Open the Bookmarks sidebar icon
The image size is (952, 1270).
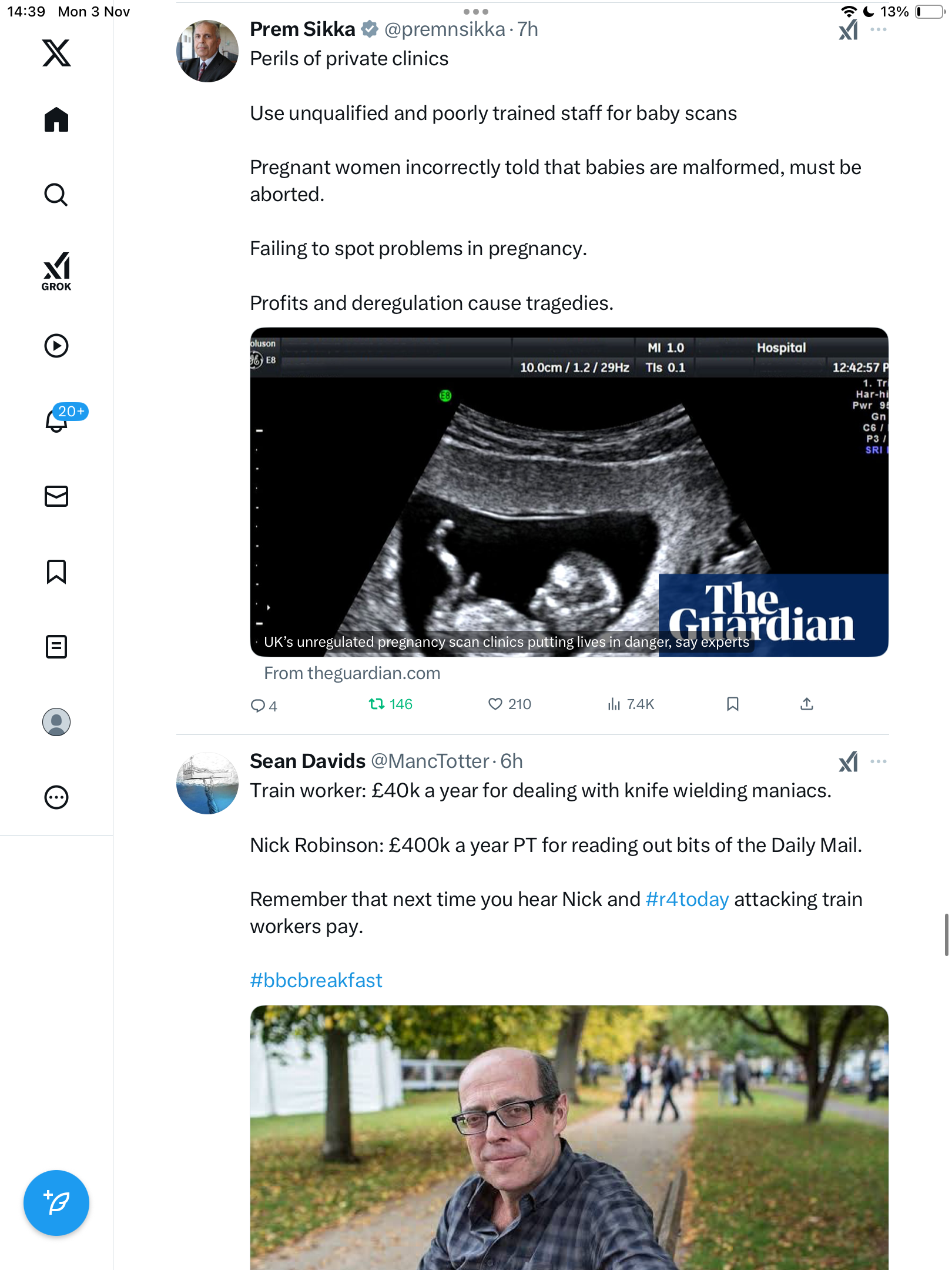point(56,571)
